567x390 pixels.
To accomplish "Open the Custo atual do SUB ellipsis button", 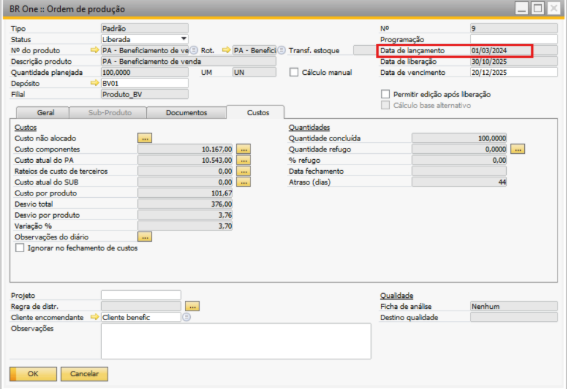I will point(243,182).
